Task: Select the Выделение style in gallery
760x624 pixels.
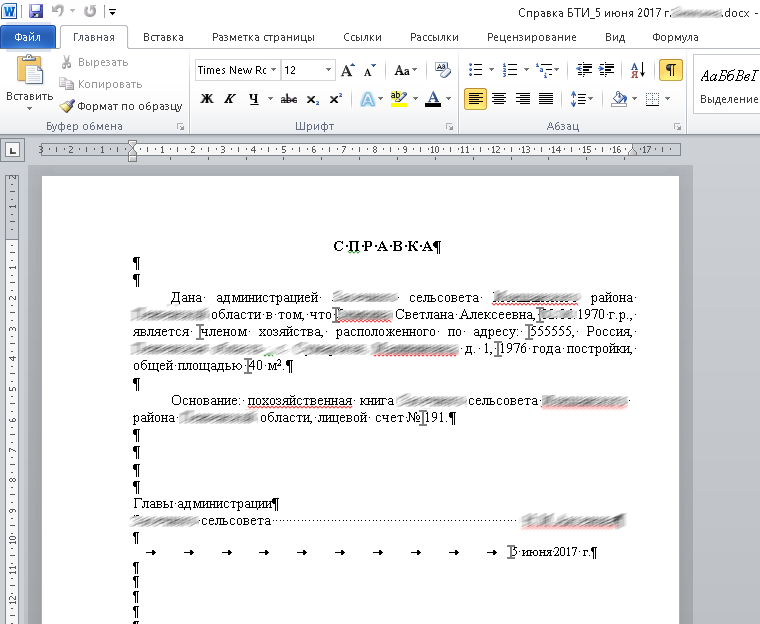Action: 728,85
